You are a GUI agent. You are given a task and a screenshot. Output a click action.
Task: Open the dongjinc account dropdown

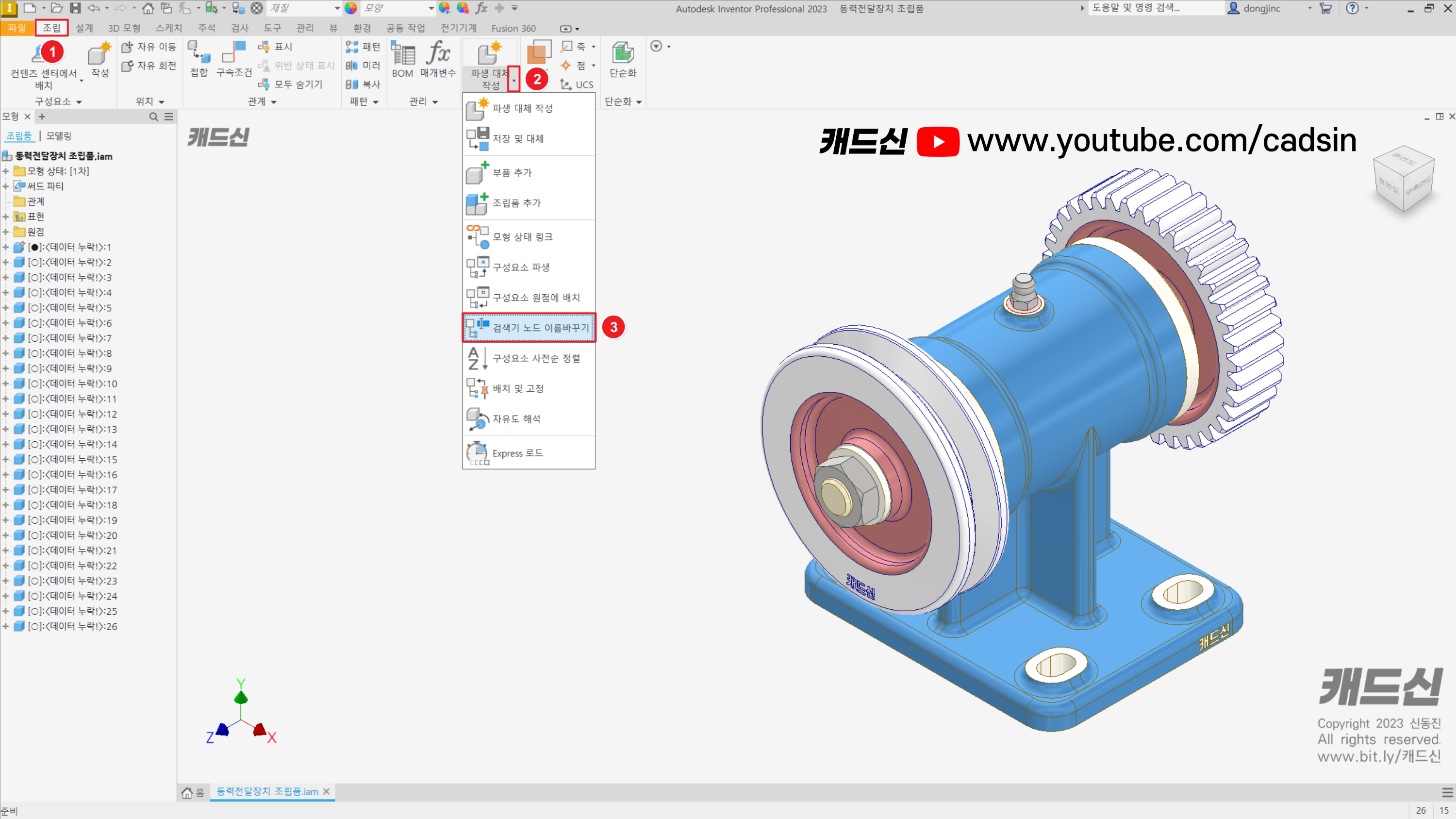(1309, 8)
